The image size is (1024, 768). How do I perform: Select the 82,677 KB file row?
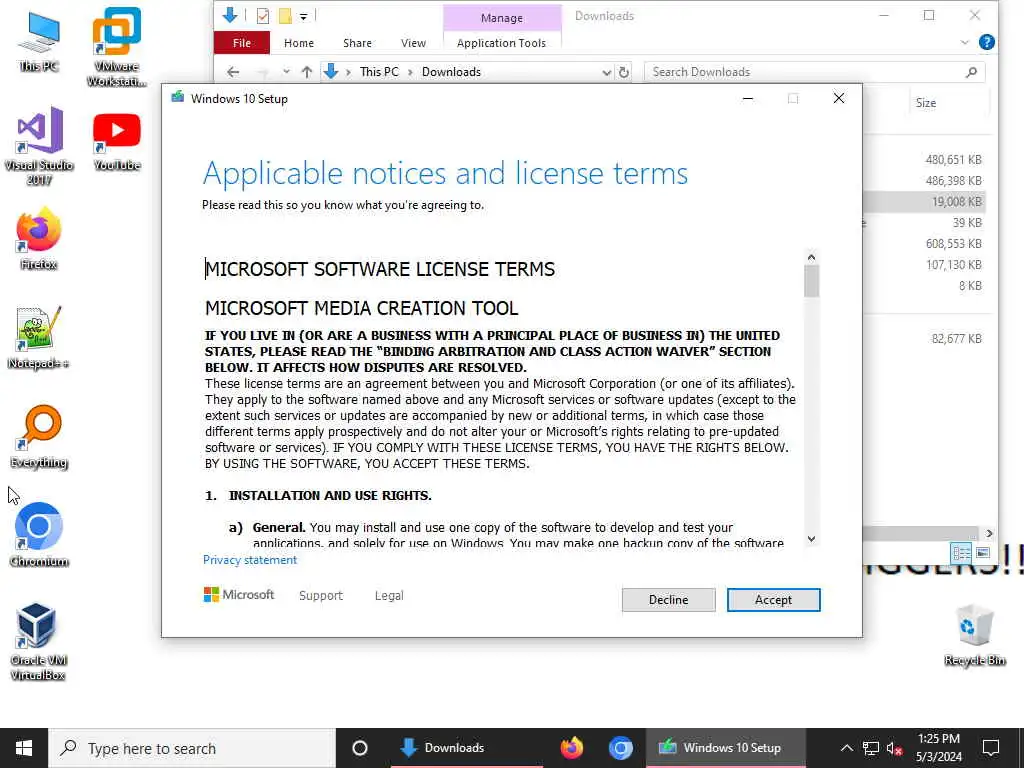[924, 338]
